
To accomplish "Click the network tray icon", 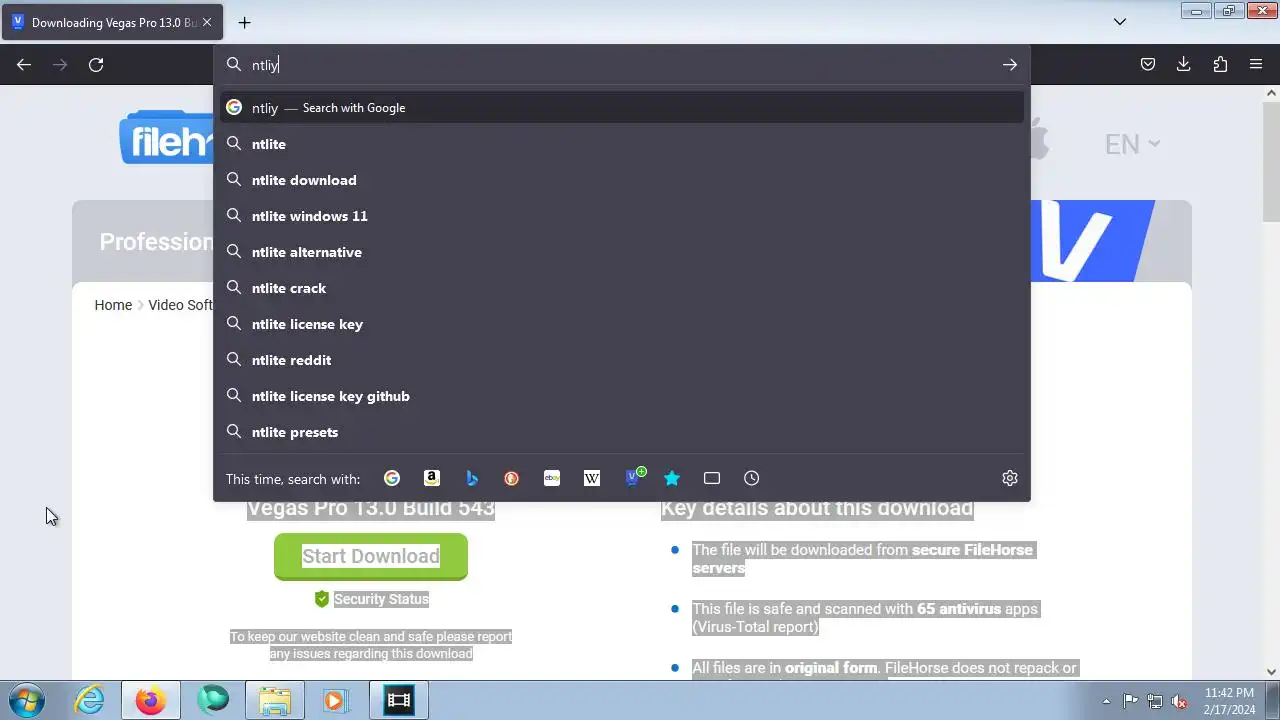I will click(1155, 701).
